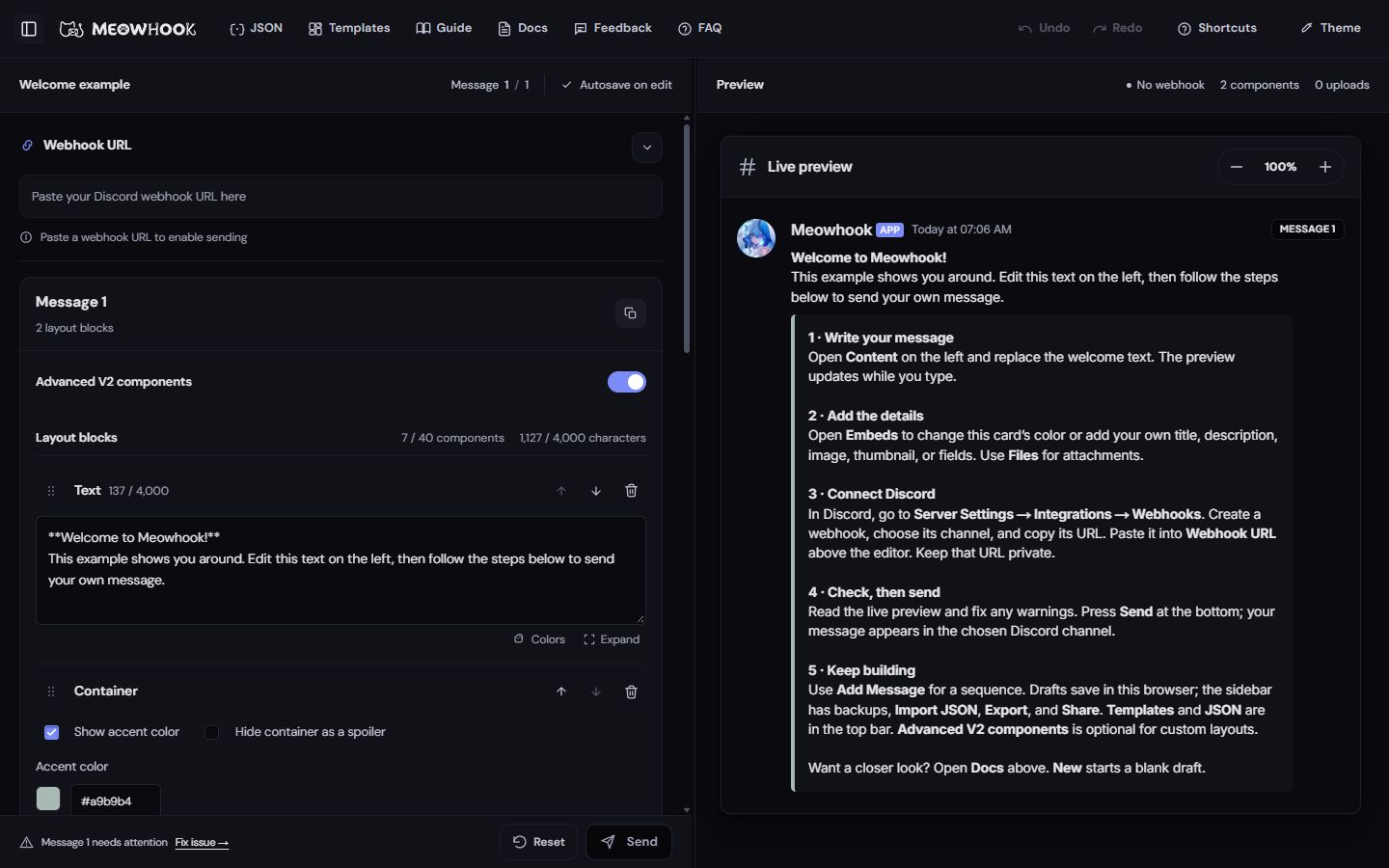Uncheck Show accent color

(52, 732)
